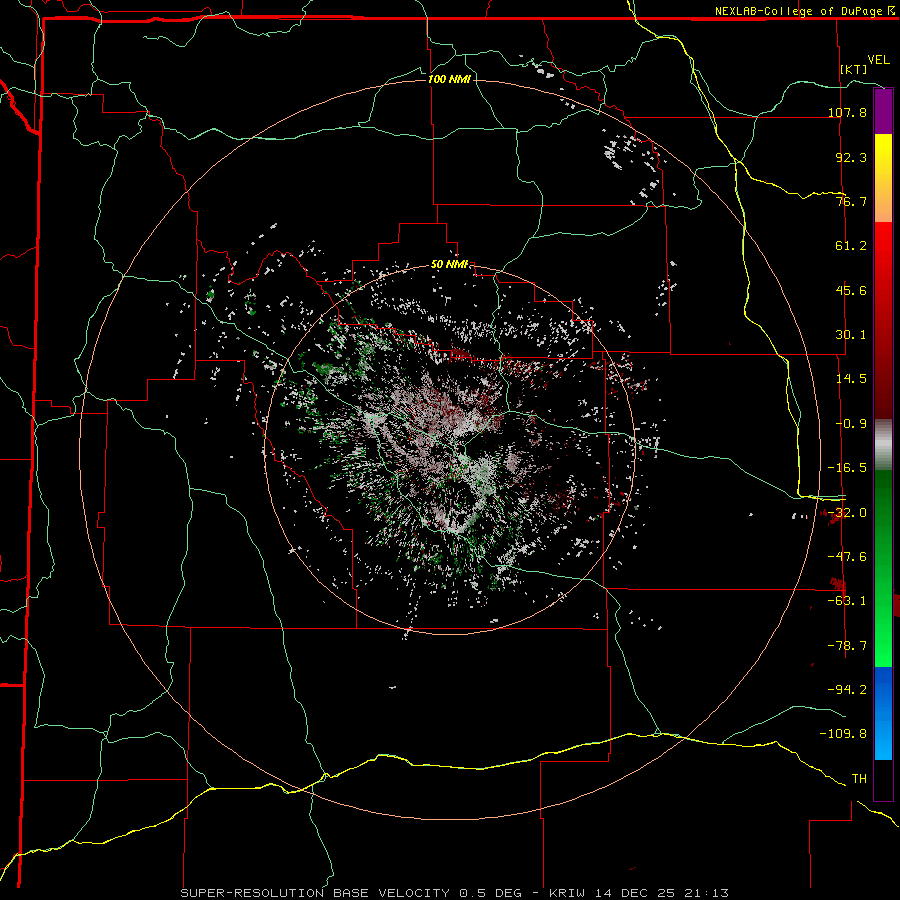
Task: Click the purple segment of velocity color bar
Action: pyautogui.click(x=883, y=111)
